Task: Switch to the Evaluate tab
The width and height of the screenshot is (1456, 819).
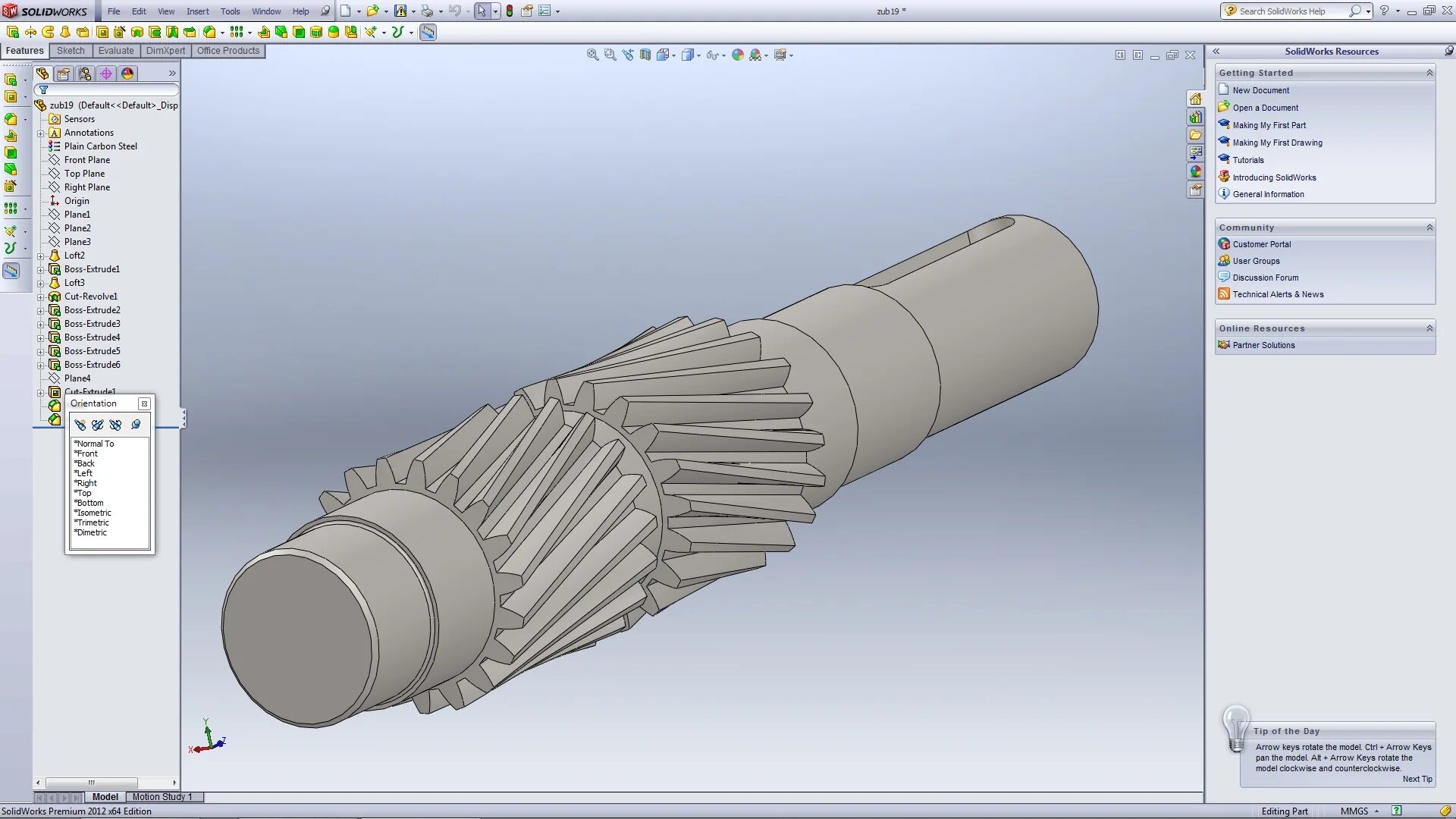Action: (x=115, y=51)
